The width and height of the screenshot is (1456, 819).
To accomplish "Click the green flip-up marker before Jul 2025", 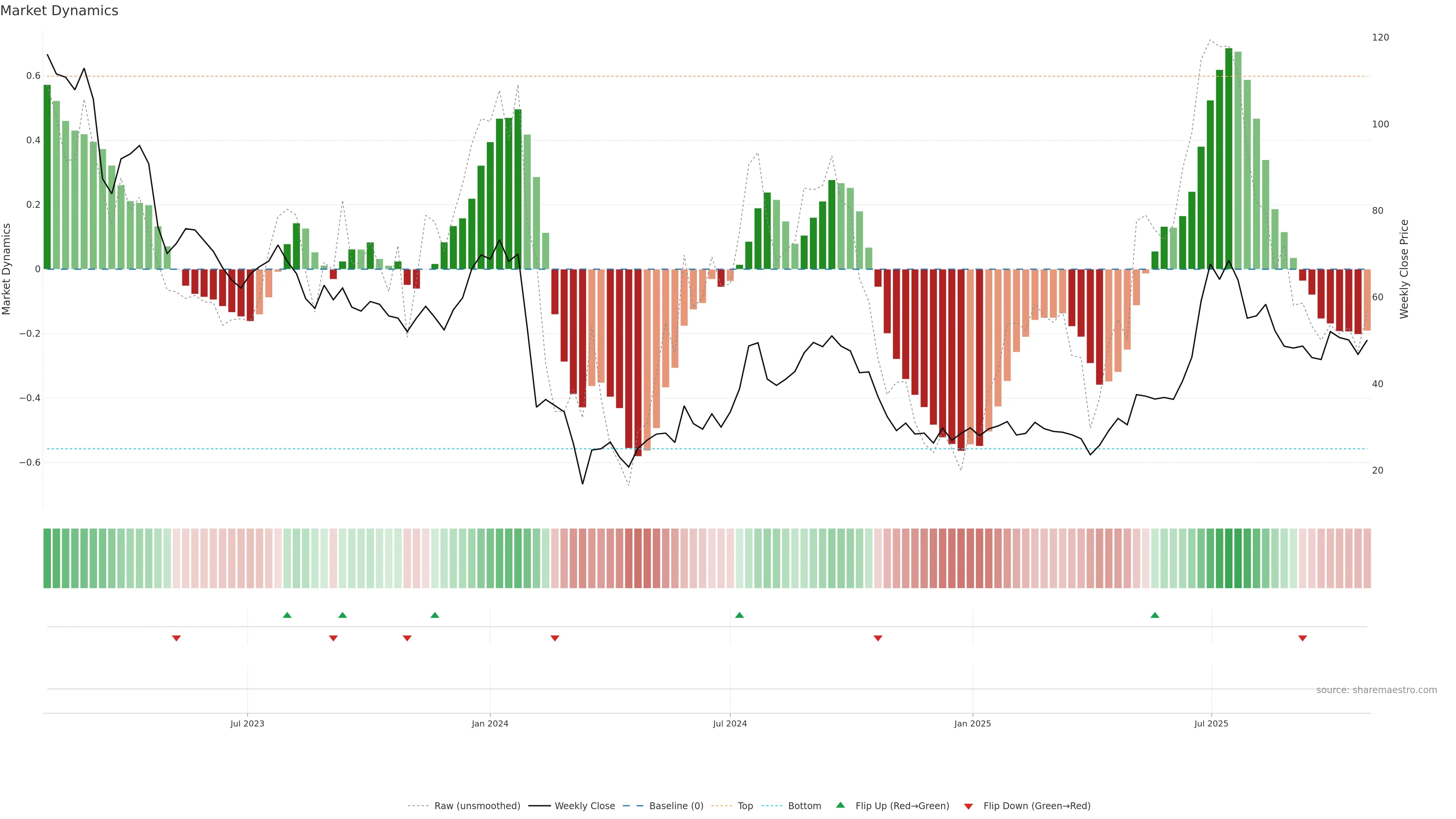I will 1155,615.
